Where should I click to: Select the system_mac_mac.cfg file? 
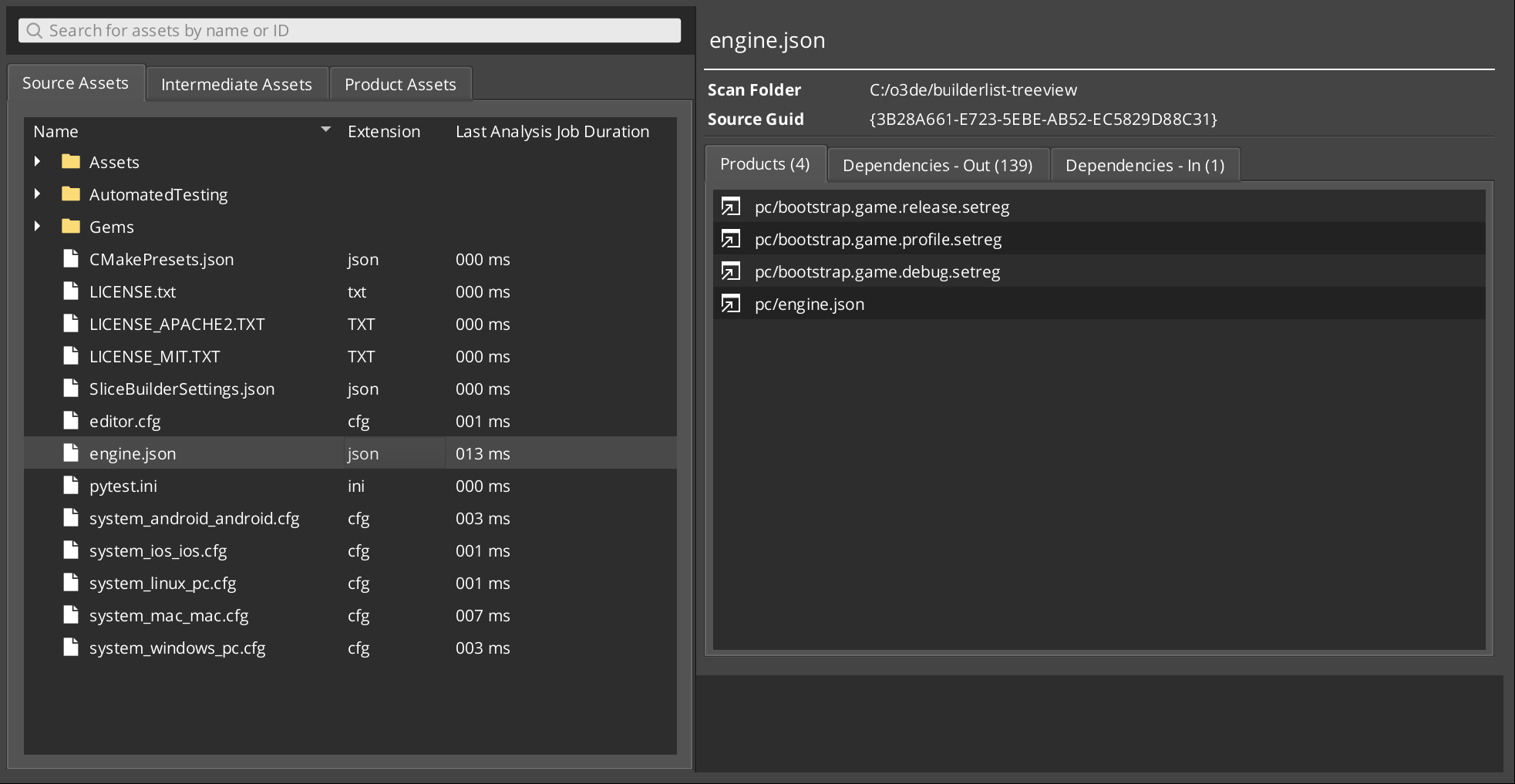[x=169, y=614]
